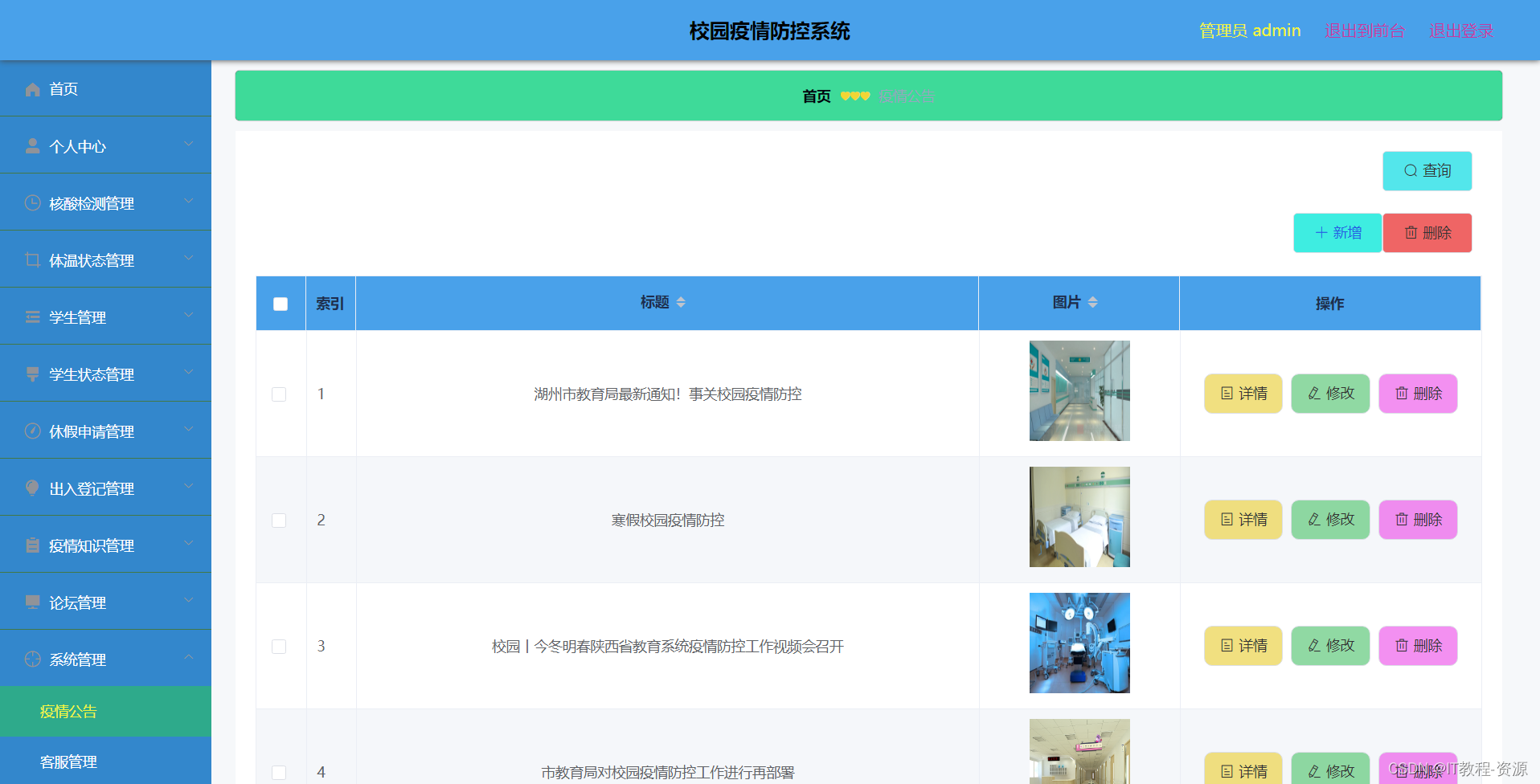1540x784 pixels.
Task: Click 首页 in the green breadcrumb bar
Action: click(x=817, y=96)
